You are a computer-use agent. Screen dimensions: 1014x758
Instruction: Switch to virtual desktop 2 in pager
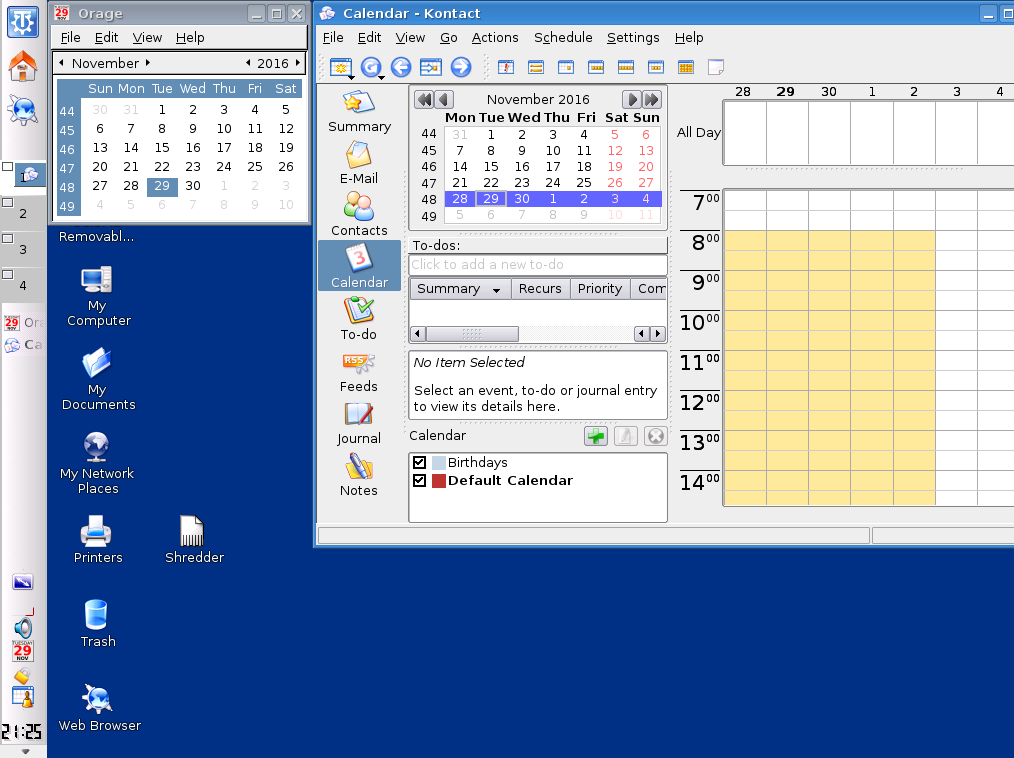(x=23, y=211)
